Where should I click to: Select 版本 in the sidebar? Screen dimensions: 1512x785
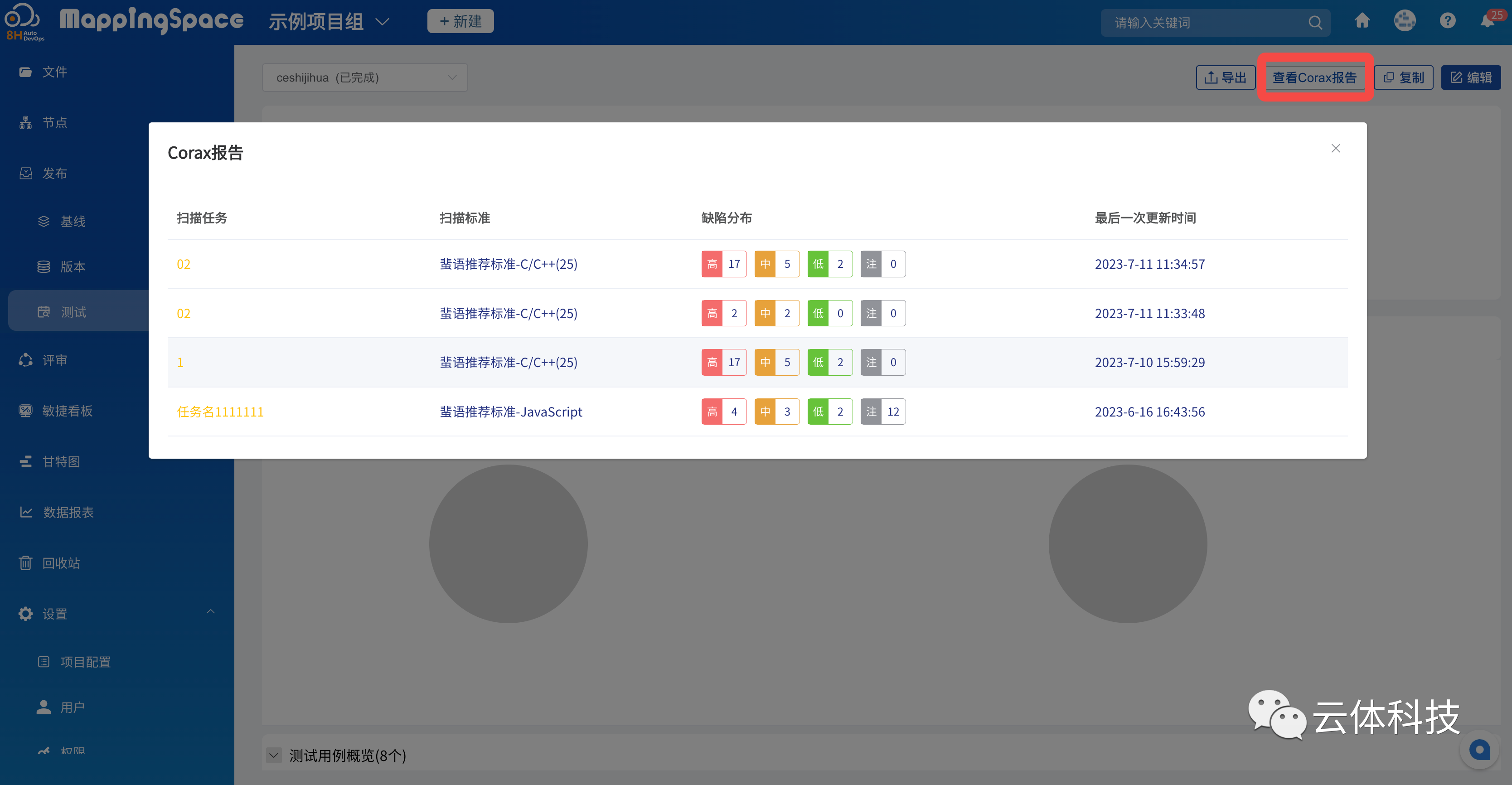tap(73, 267)
